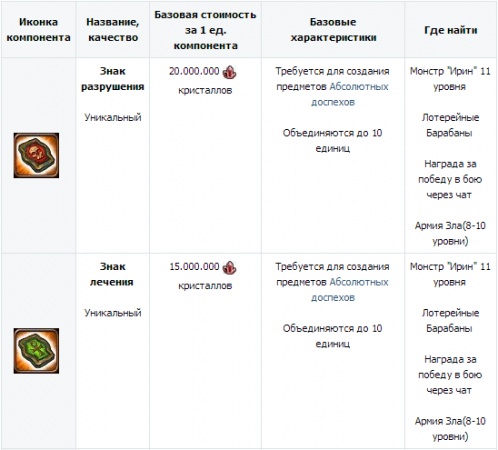Open Абсолютных доспехов link in second row
This screenshot has height=450, width=498.
[350, 290]
